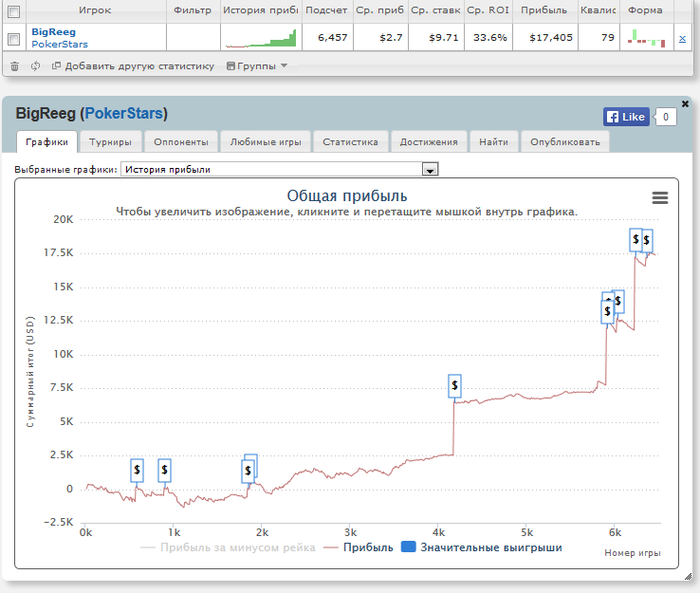Click the 6,457 count value
This screenshot has height=593, width=700.
point(333,38)
